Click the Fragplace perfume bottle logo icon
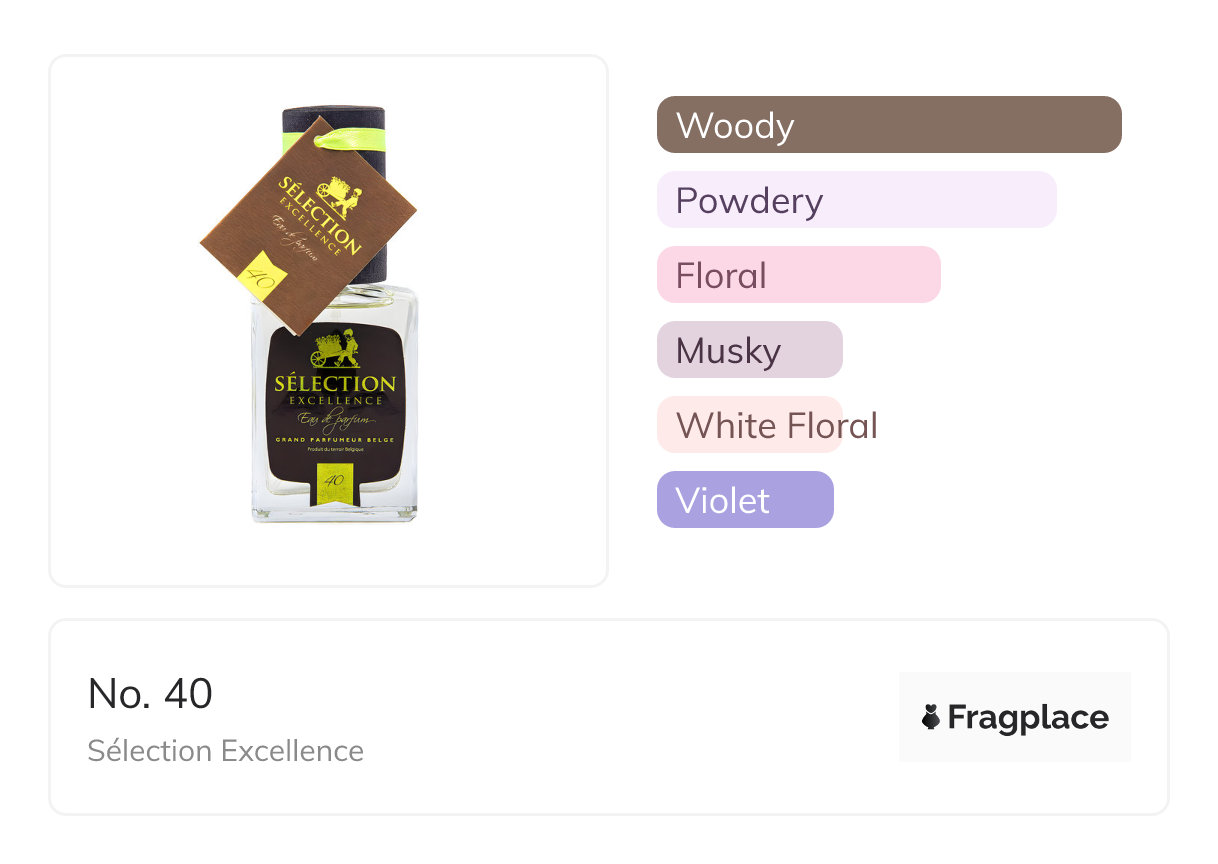1218x864 pixels. [931, 717]
